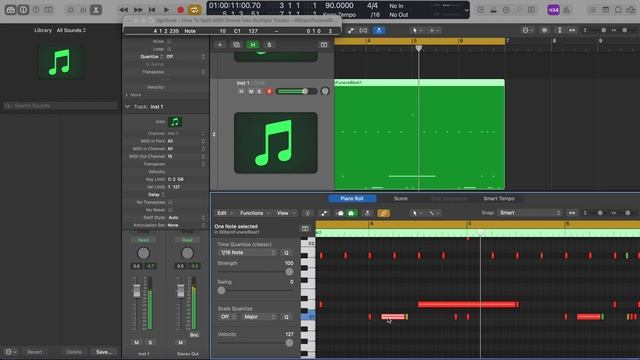The width and height of the screenshot is (640, 360).
Task: Open the Scale Quantize Off dropdown
Action: point(228,317)
